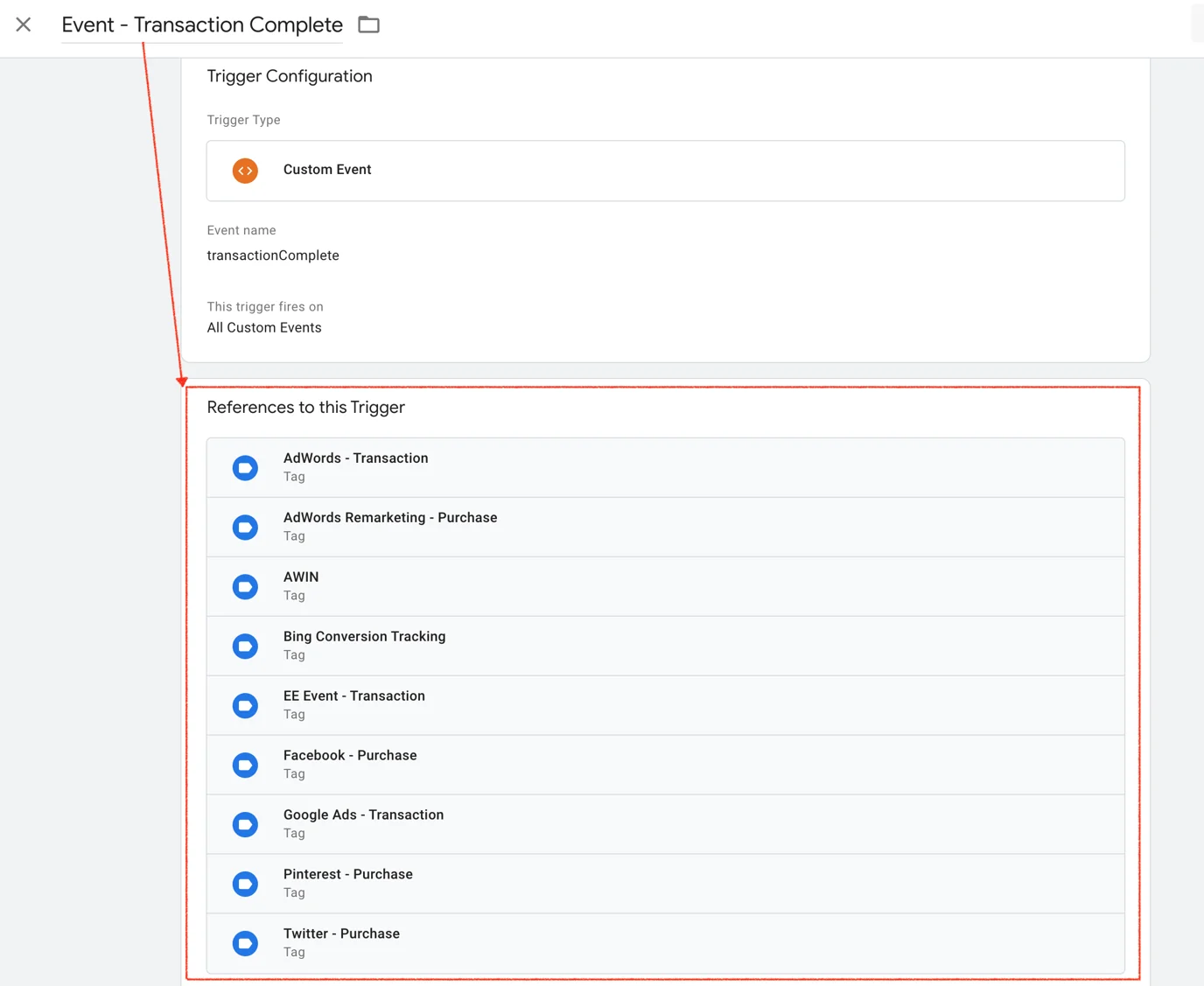This screenshot has width=1204, height=986.
Task: Open the Twitter - Purchase tag
Action: click(665, 944)
